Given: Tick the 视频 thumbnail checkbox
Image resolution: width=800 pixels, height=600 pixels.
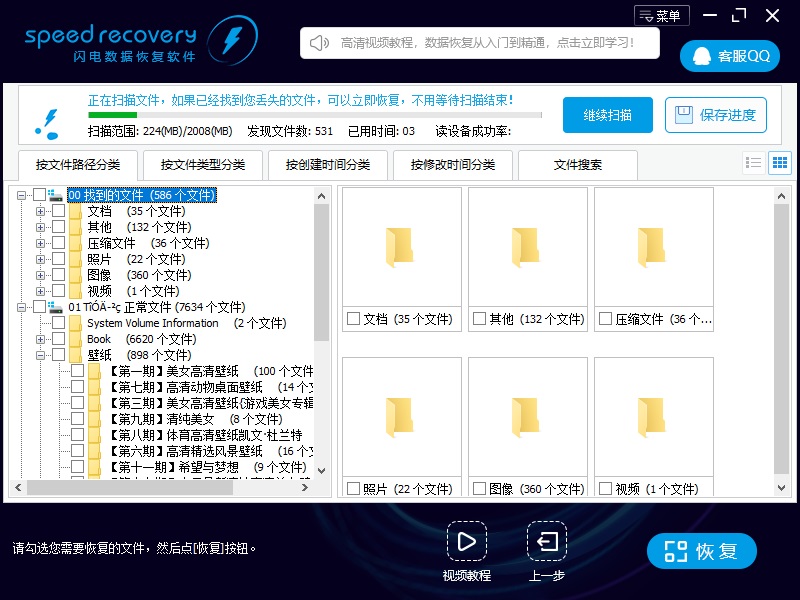Looking at the screenshot, I should [605, 489].
